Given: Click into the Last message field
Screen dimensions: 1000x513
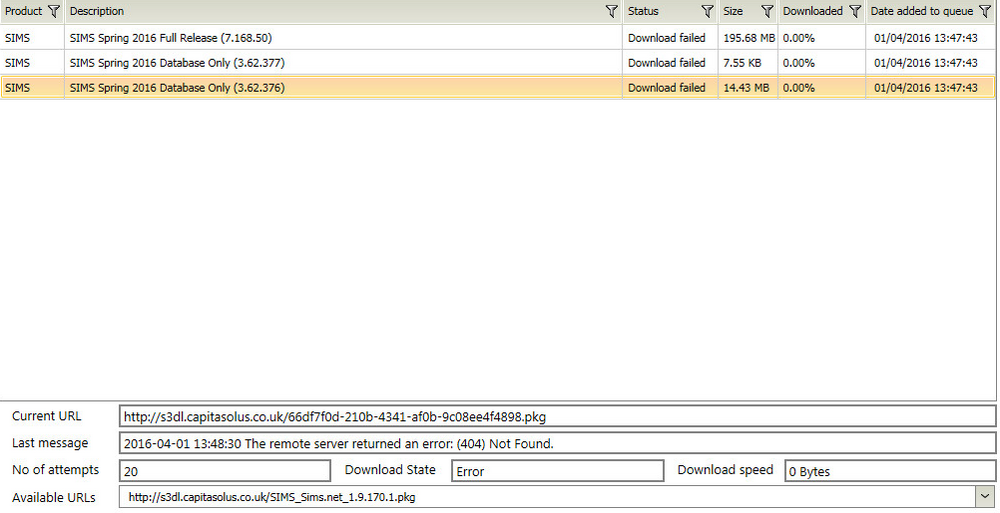Looking at the screenshot, I should click(x=557, y=443).
